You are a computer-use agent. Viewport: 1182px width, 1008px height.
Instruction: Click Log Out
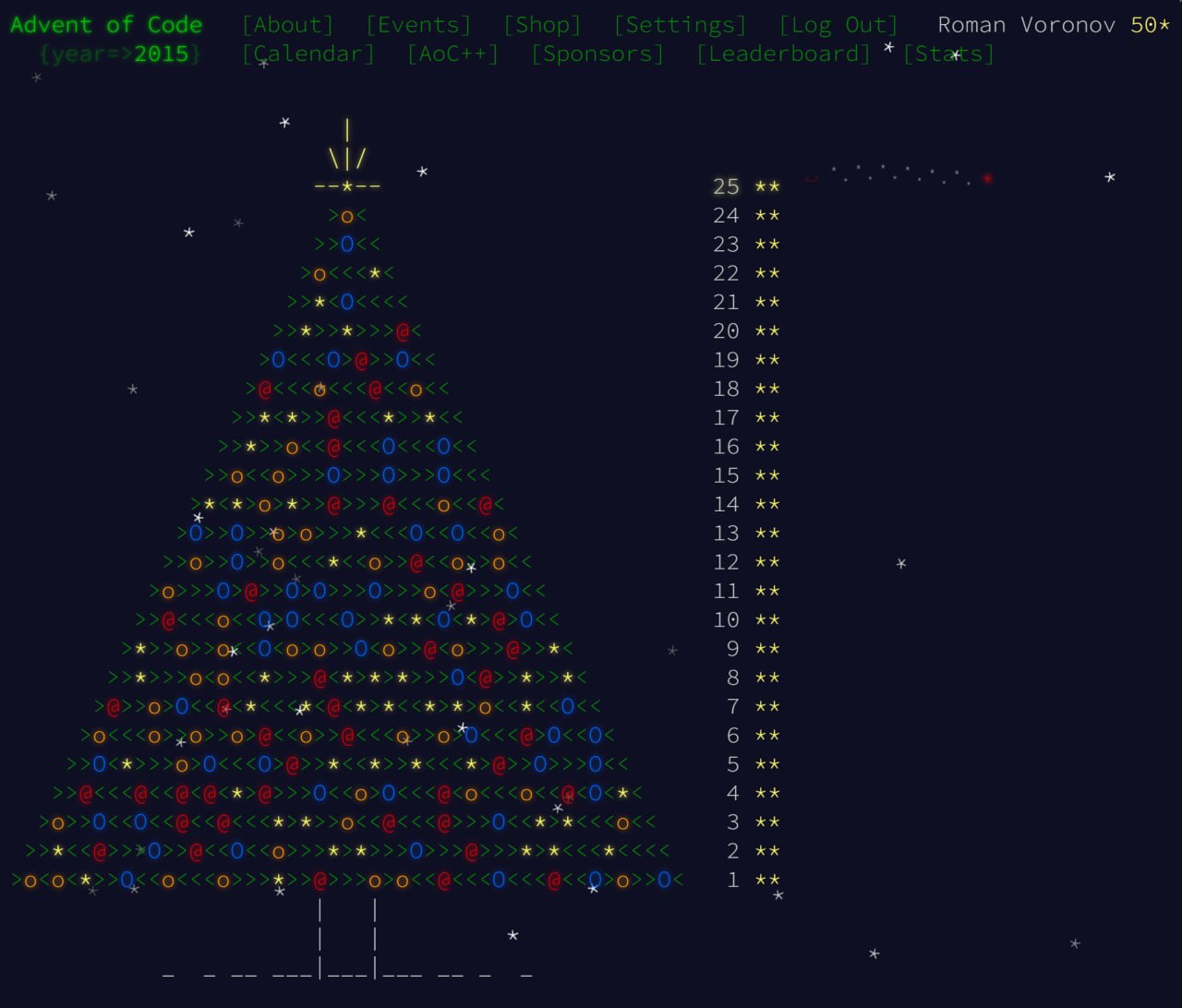(838, 25)
